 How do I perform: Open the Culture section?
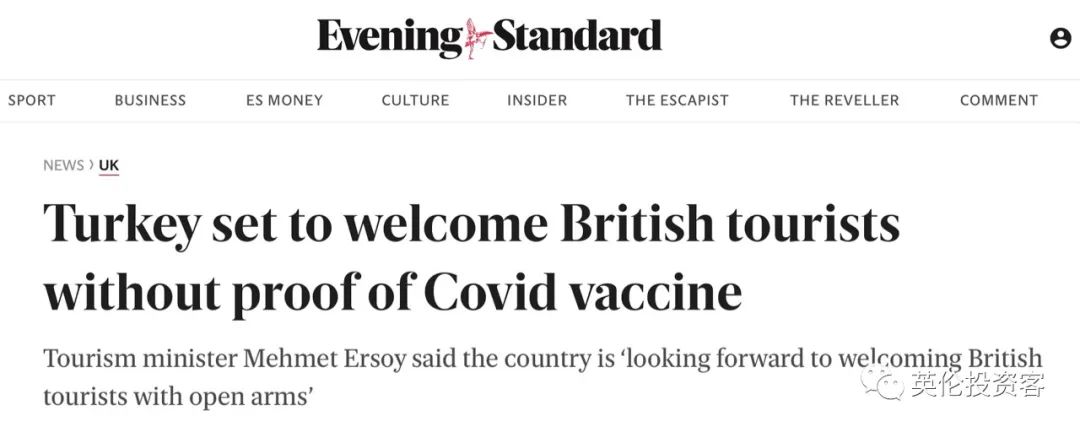415,100
